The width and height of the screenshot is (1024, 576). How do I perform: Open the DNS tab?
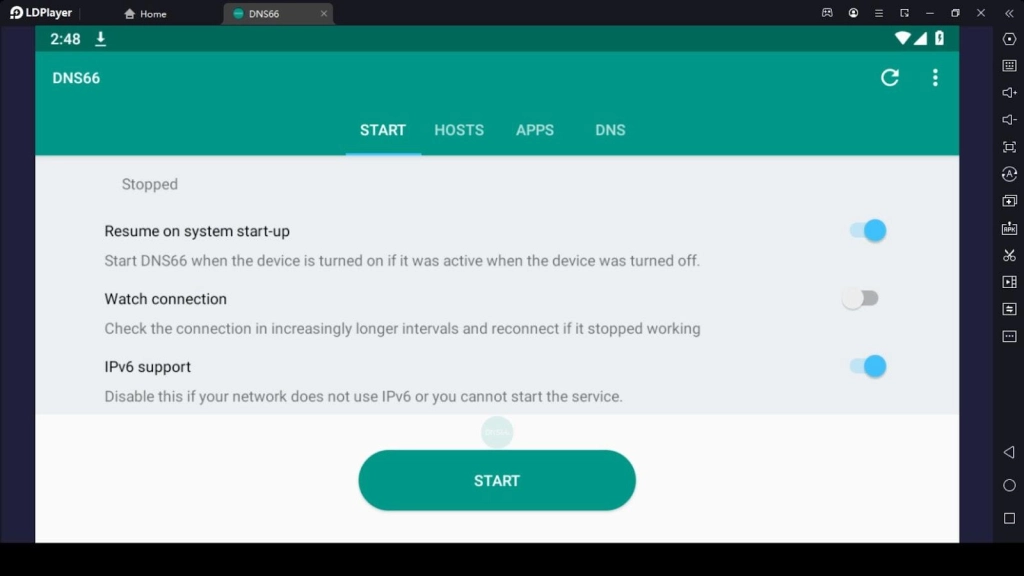click(x=610, y=130)
